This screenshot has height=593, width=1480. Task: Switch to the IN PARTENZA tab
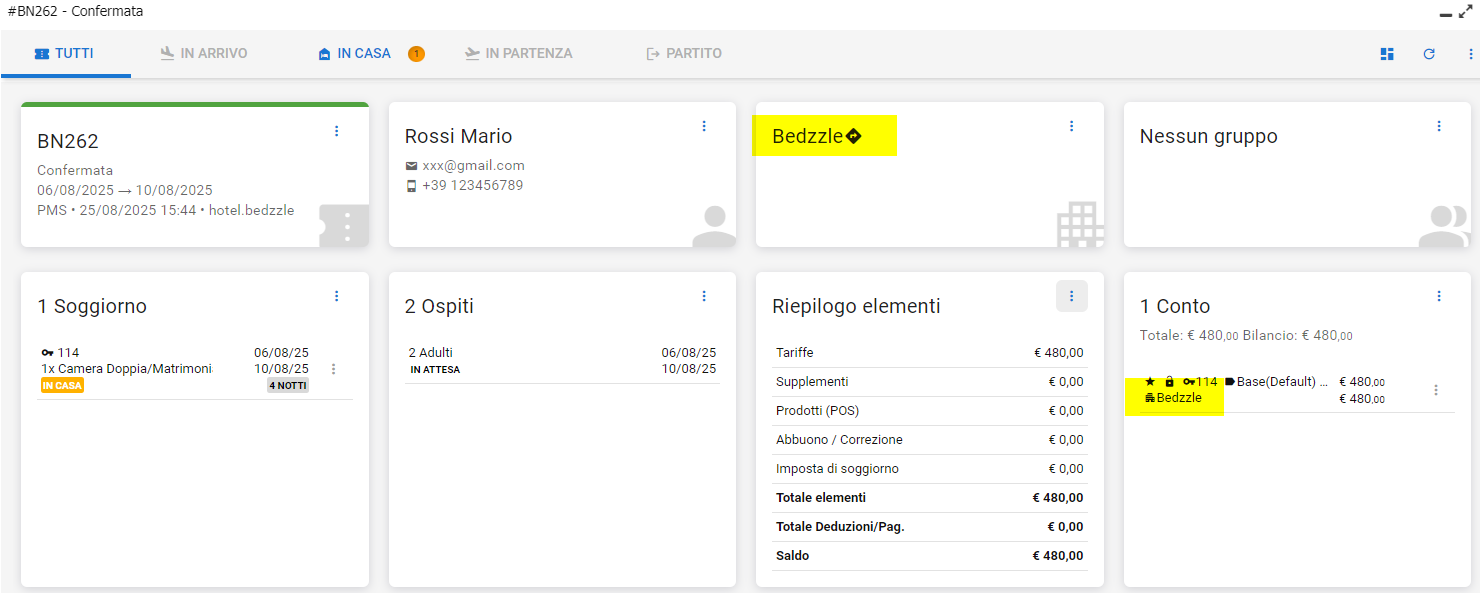pyautogui.click(x=518, y=54)
